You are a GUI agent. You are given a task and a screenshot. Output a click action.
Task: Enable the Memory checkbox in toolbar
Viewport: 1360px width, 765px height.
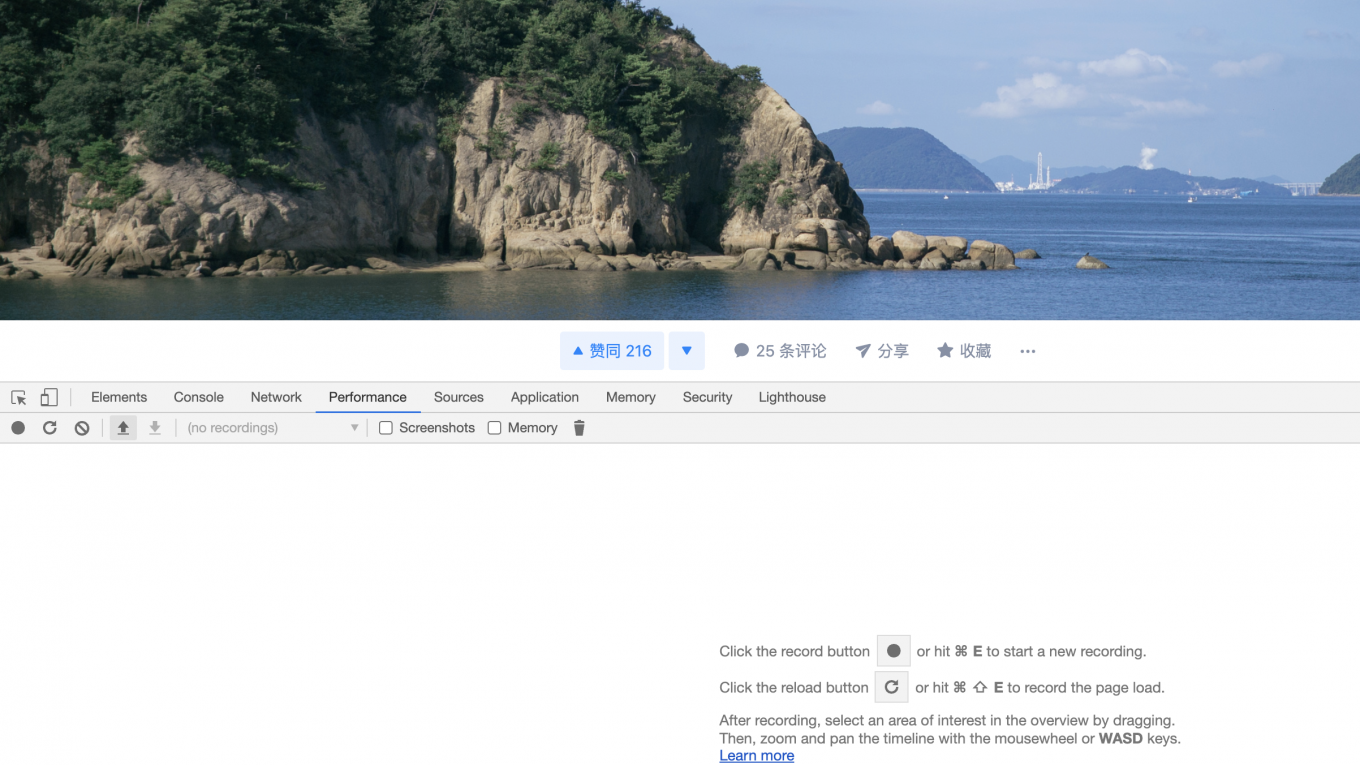[494, 428]
